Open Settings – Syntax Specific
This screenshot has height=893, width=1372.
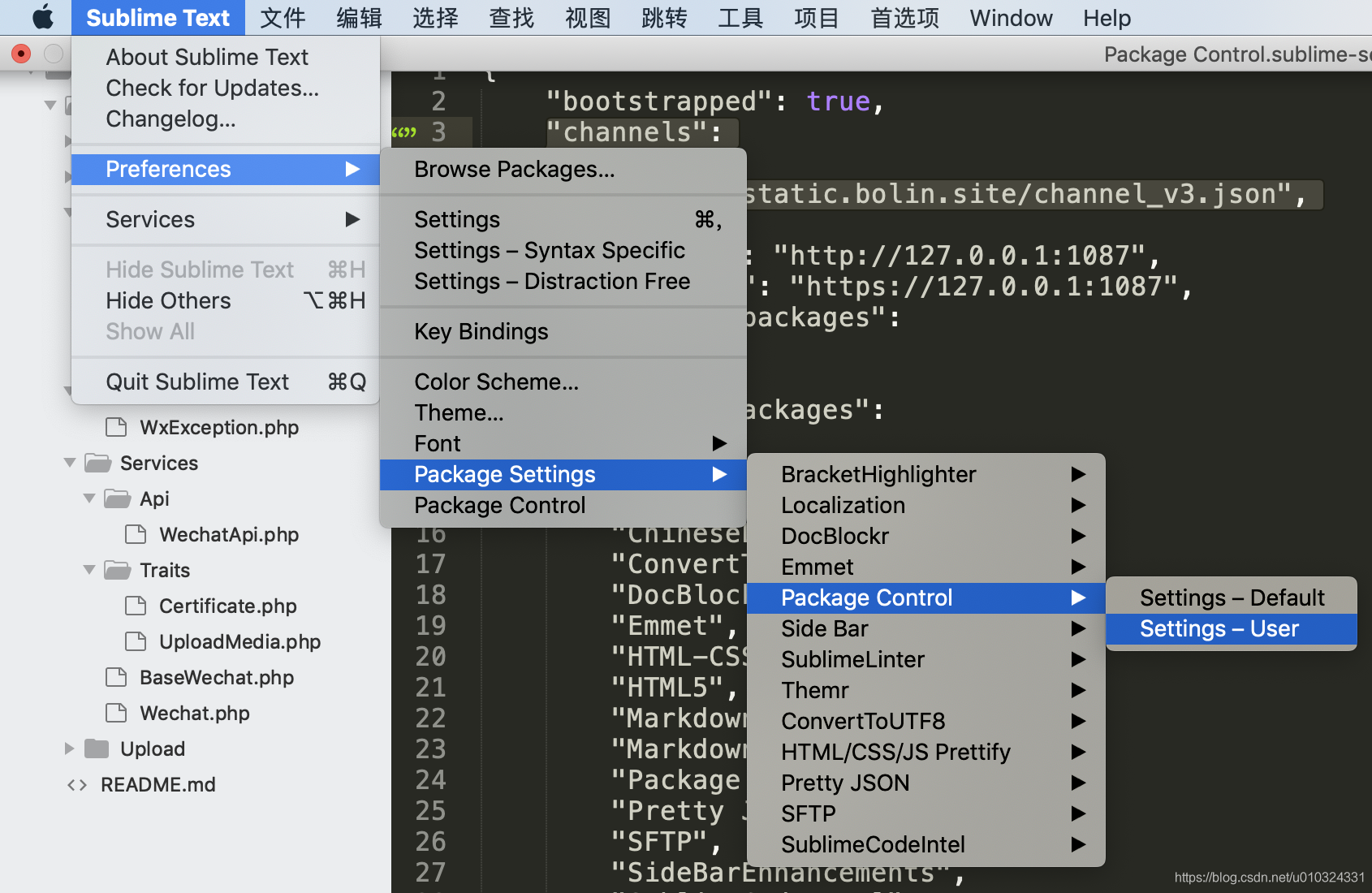563,250
